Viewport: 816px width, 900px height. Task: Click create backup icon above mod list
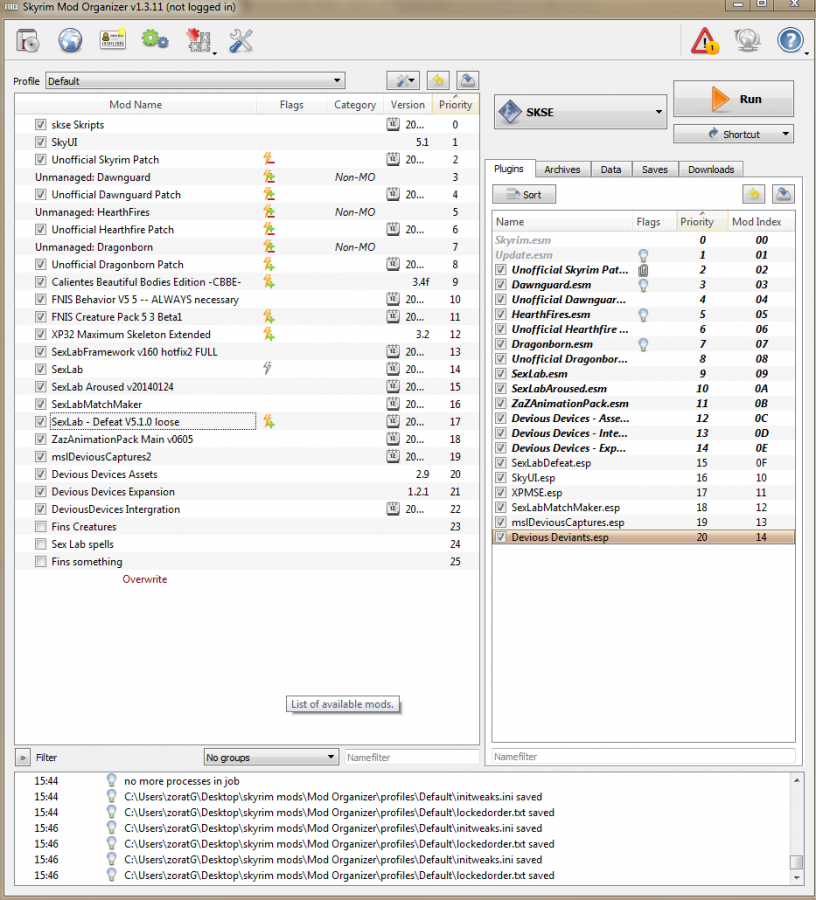click(468, 80)
